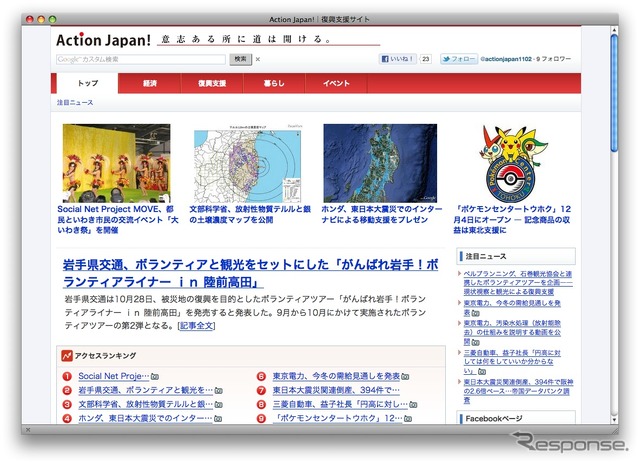
Task: Open ranking item 1 Social Net Proje
Action: [x=113, y=376]
